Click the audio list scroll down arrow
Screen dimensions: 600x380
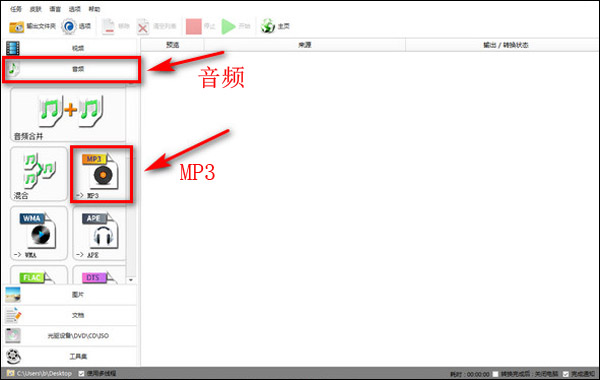[x=131, y=280]
